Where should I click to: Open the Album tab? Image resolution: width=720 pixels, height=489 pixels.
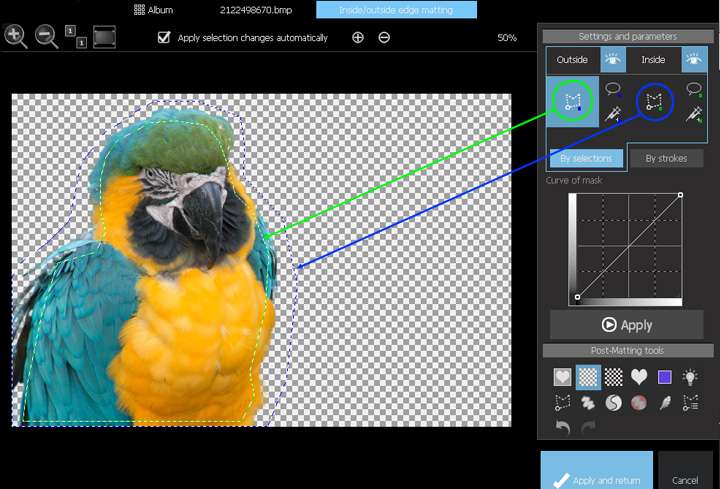tap(153, 10)
